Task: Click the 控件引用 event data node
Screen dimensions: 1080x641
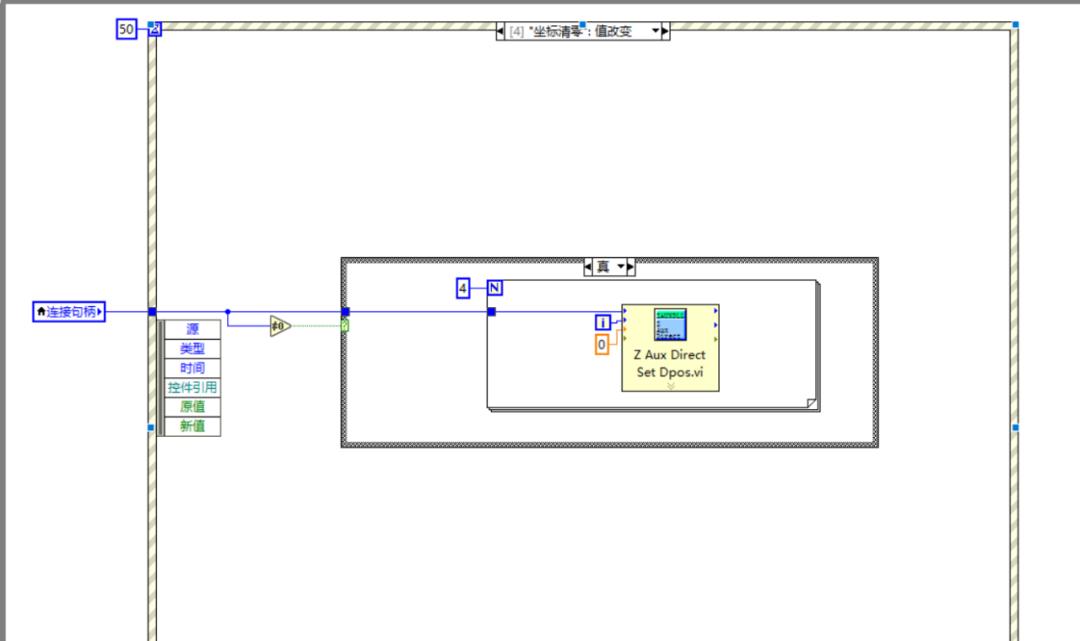Action: (192, 387)
